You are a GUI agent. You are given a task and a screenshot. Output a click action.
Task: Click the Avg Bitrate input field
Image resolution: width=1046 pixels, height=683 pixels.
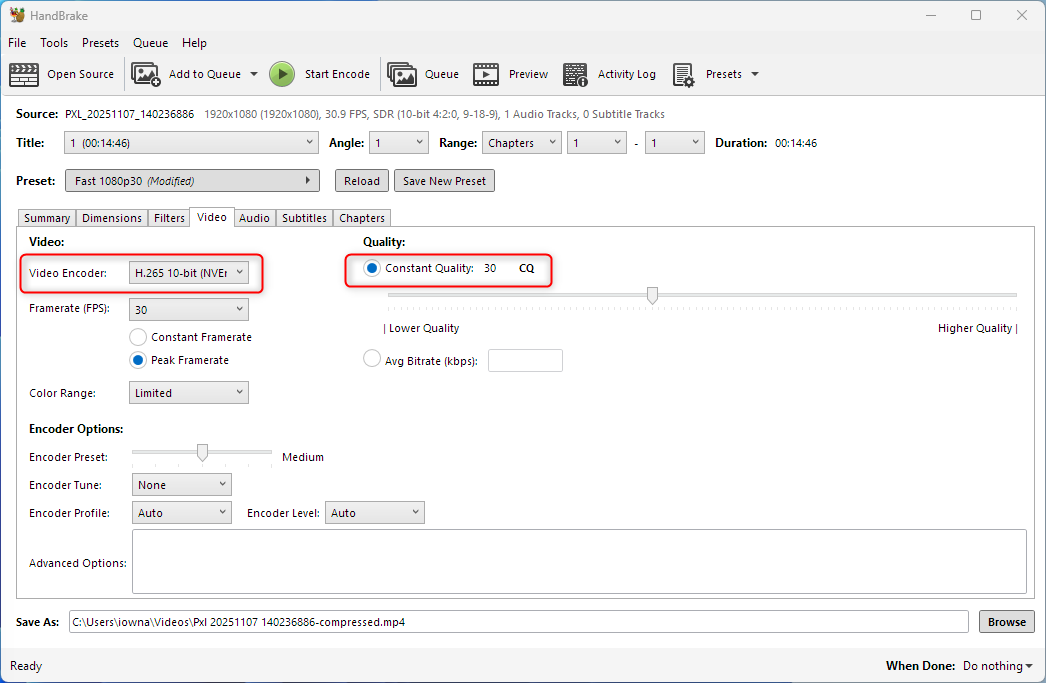click(525, 361)
